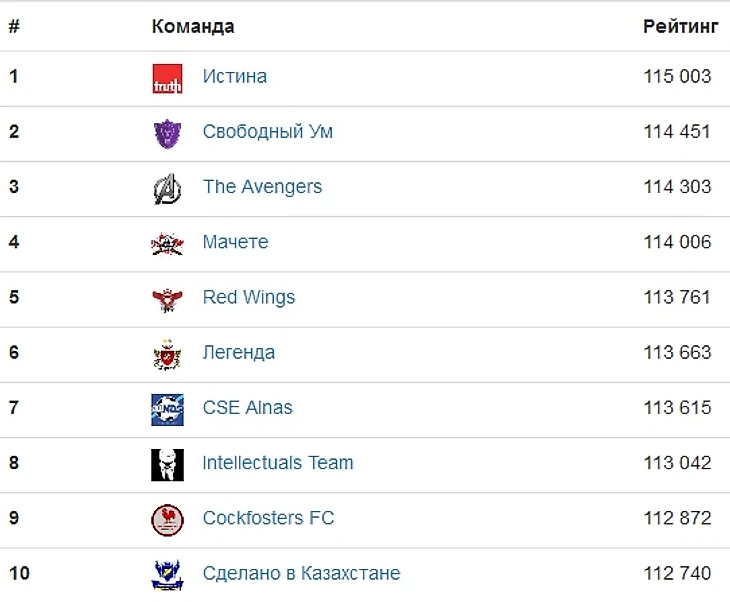Click the Свободный Ум purple logo
The height and width of the screenshot is (602, 730).
coord(167,133)
